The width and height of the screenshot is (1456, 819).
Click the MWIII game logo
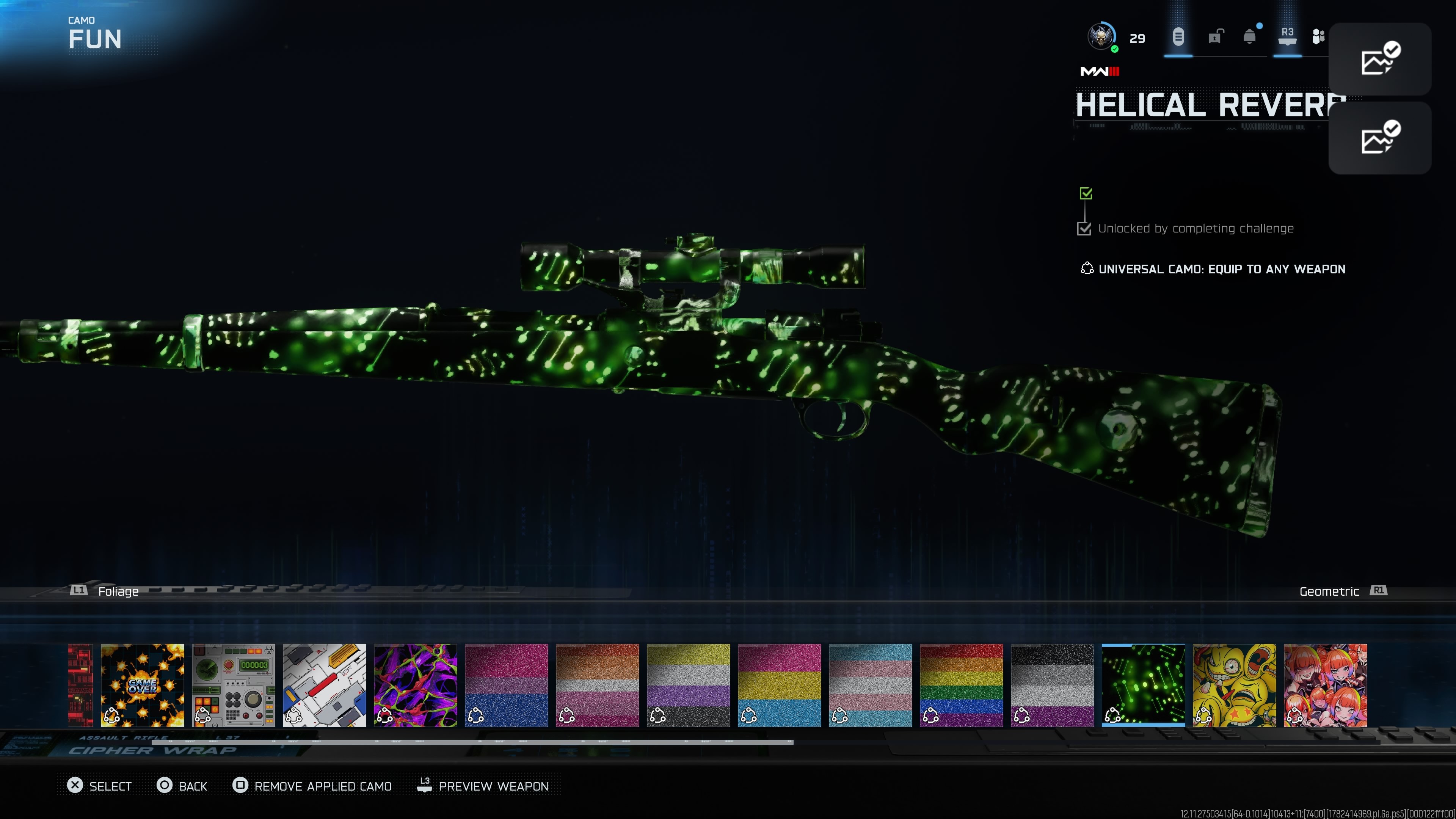[1100, 71]
